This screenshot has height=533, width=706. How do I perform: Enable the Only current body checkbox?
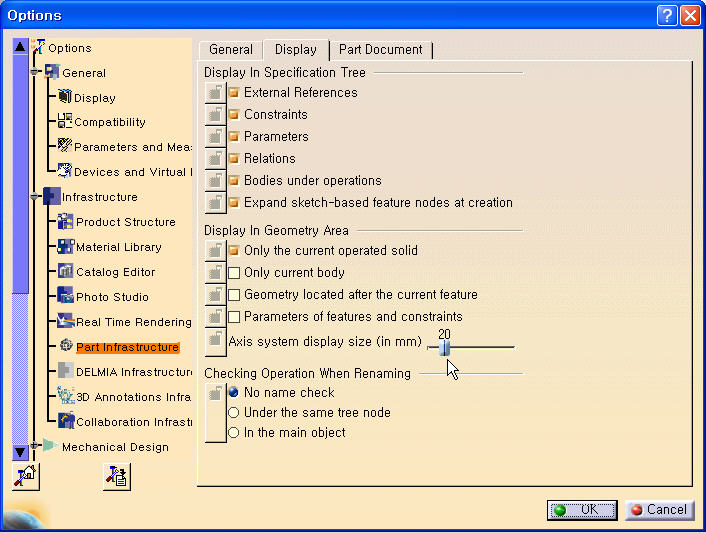click(x=235, y=273)
